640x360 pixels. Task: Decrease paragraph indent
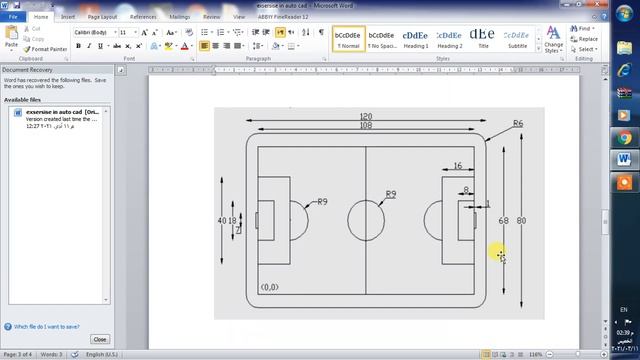(256, 33)
